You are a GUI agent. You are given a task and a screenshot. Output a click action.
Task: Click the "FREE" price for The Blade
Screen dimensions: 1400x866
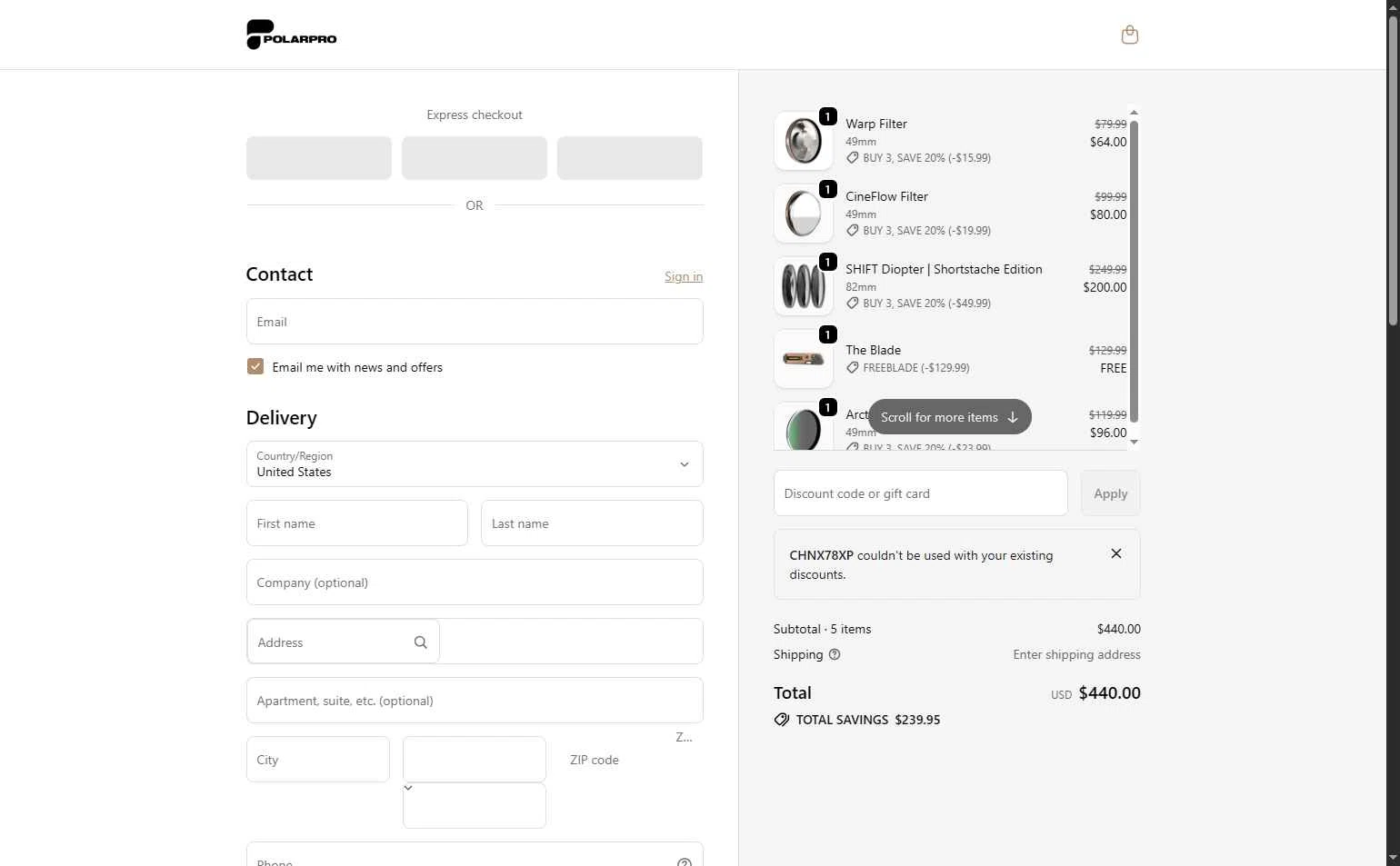pyautogui.click(x=1113, y=368)
